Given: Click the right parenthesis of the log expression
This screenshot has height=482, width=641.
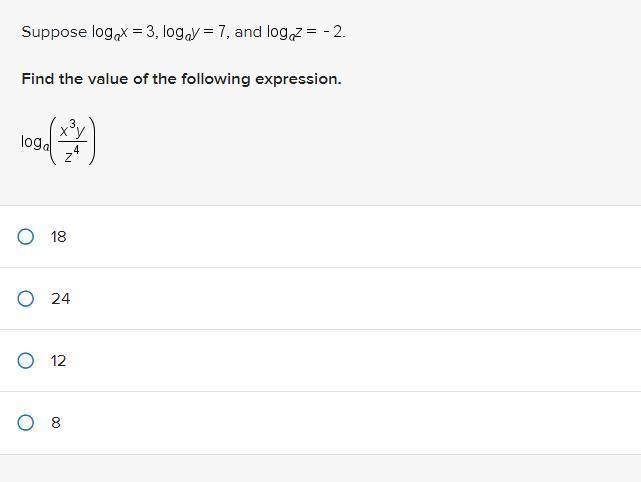Looking at the screenshot, I should [x=92, y=141].
